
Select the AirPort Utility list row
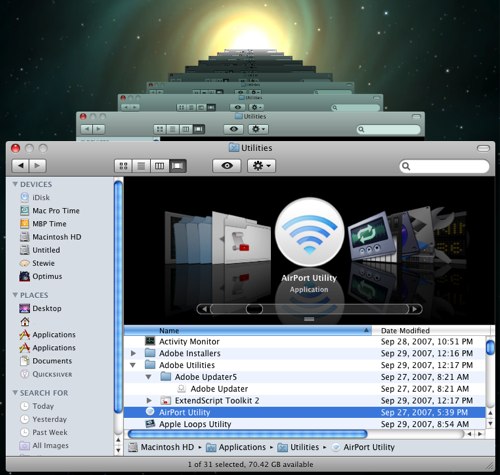[x=305, y=412]
